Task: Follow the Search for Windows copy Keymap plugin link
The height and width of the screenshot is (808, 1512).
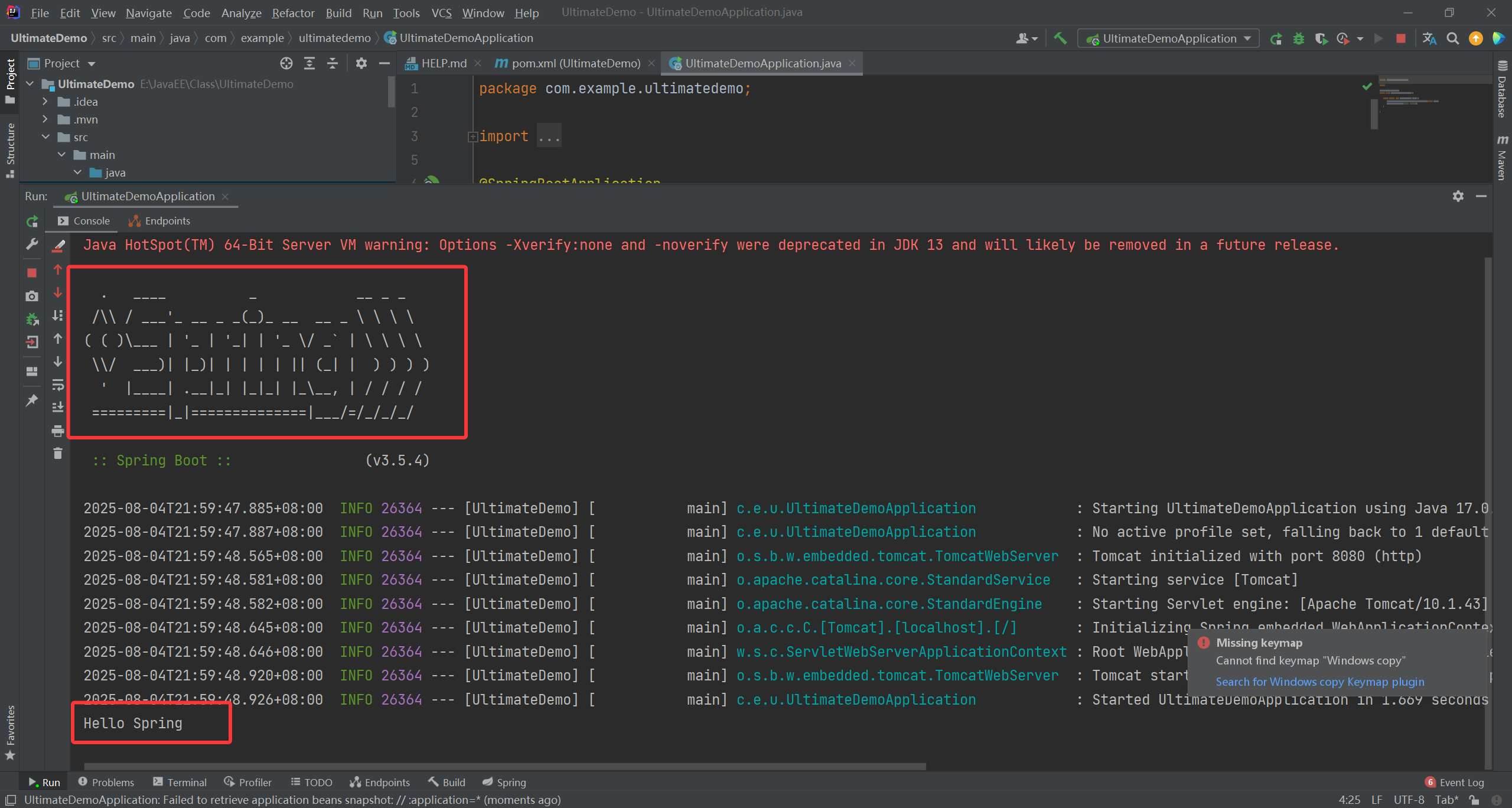Action: [x=1320, y=682]
